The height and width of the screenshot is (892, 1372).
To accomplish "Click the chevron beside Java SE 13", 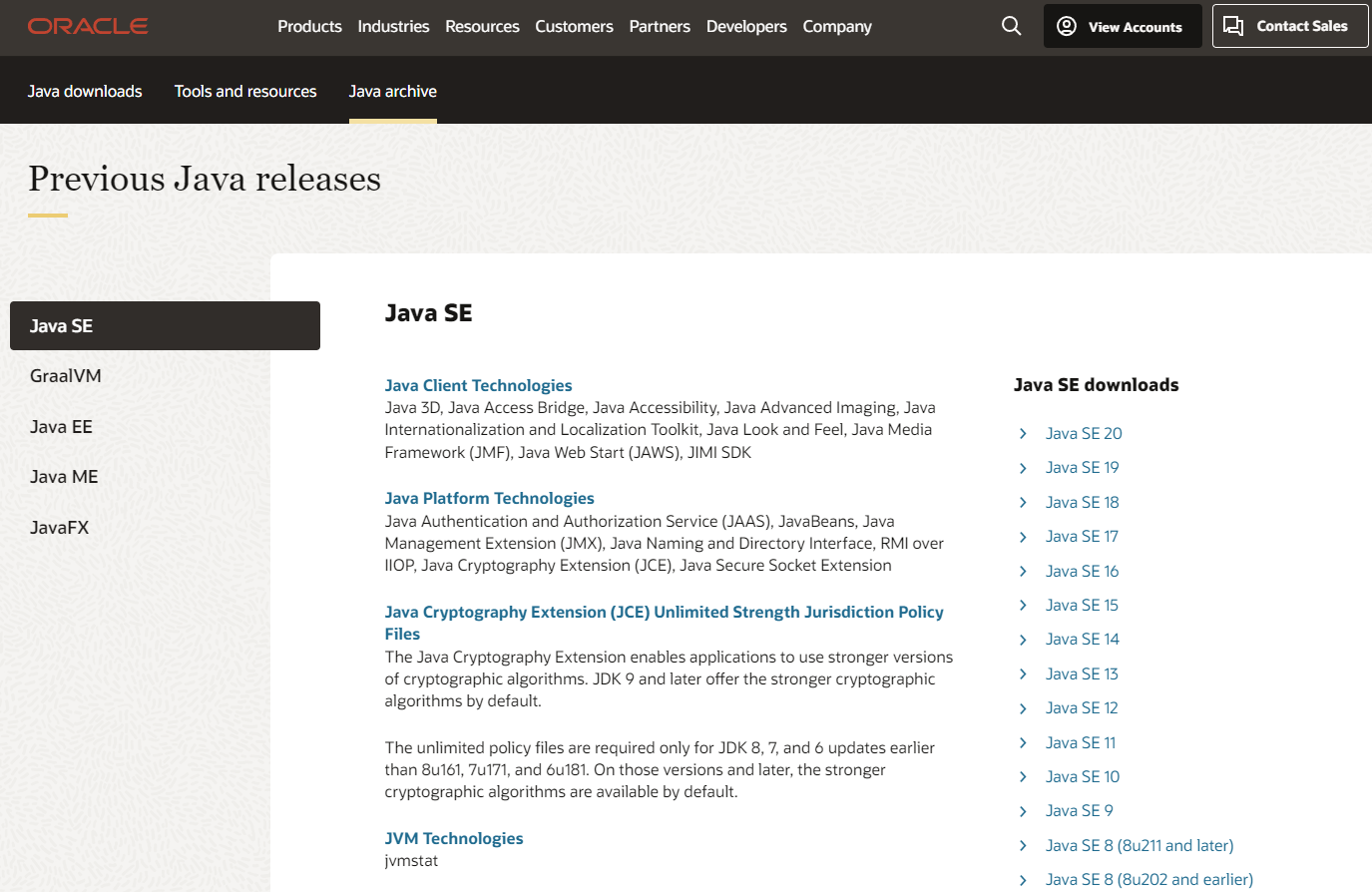I will point(1023,674).
